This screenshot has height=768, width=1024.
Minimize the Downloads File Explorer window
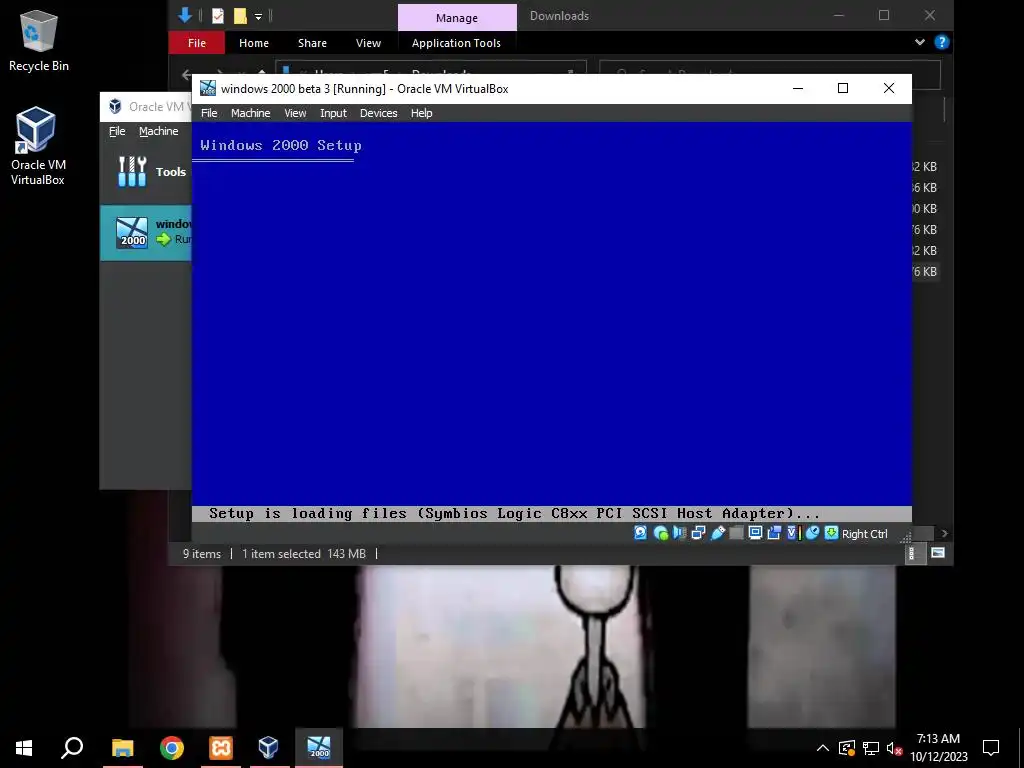[x=839, y=15]
